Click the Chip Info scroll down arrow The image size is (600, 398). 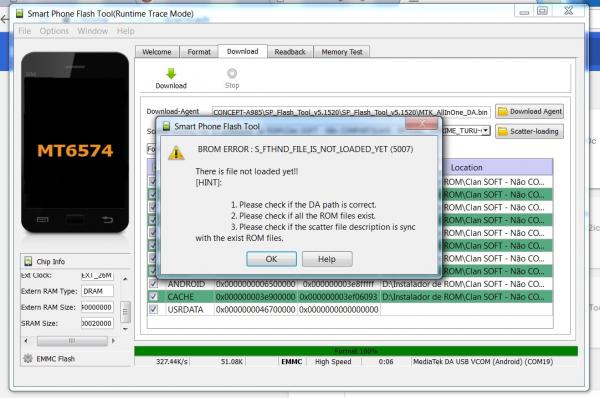(125, 329)
